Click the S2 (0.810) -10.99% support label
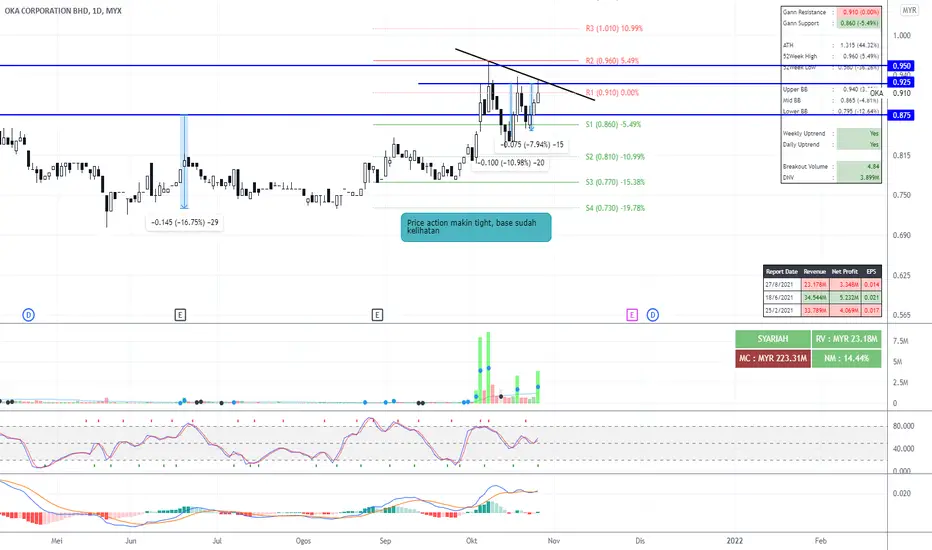This screenshot has height=550, width=932. coord(615,157)
